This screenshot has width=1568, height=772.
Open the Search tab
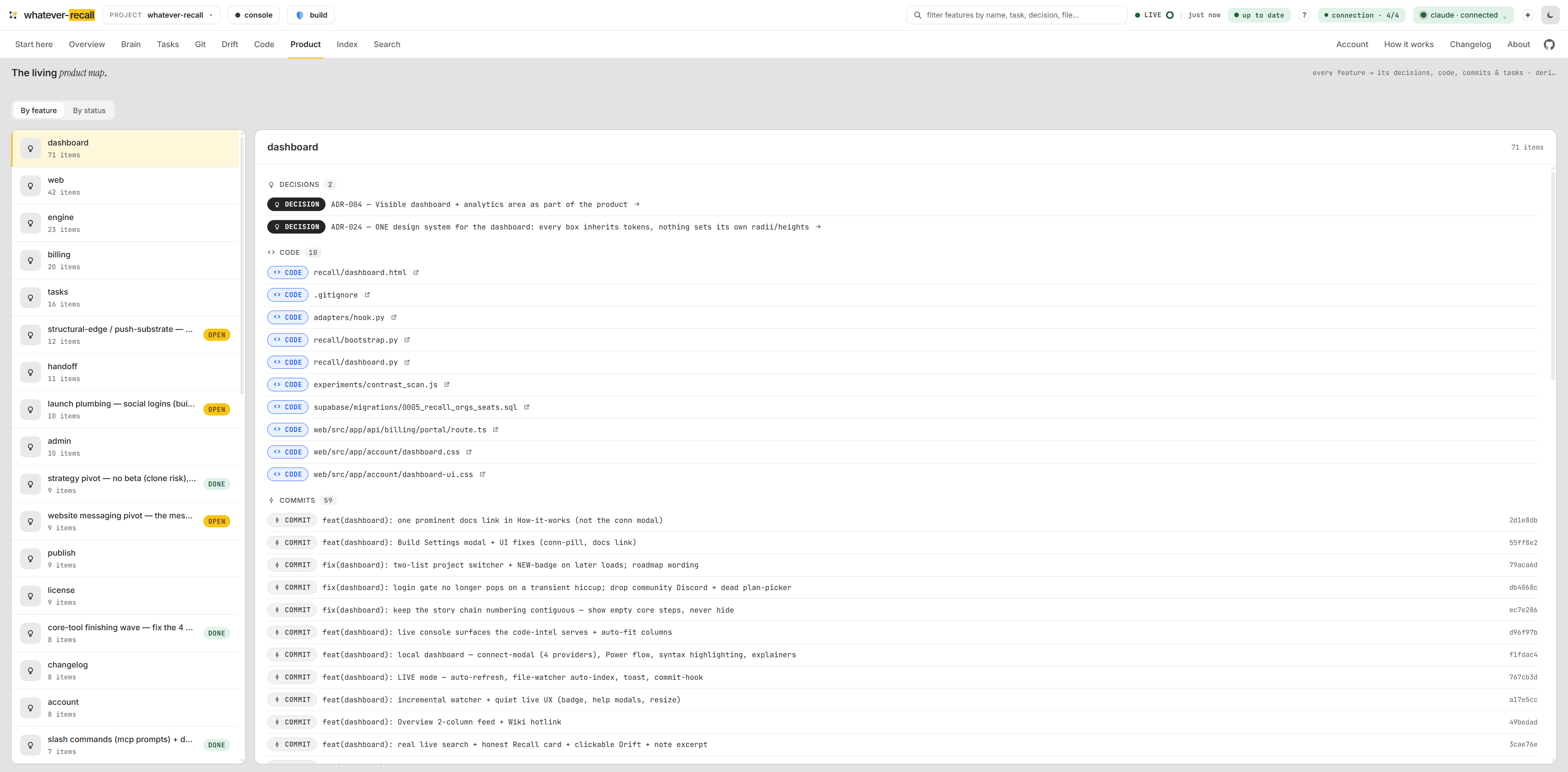(387, 44)
